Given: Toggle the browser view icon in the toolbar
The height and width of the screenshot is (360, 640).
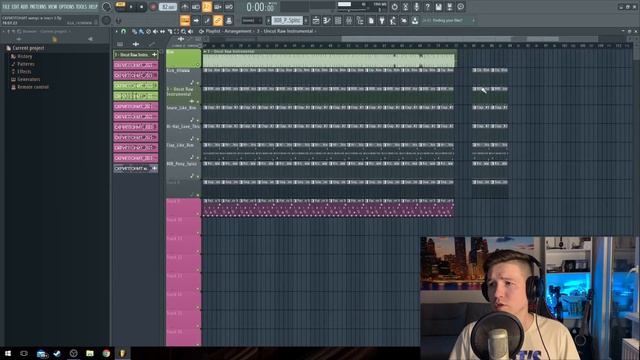Looking at the screenshot, I should click(x=360, y=20).
